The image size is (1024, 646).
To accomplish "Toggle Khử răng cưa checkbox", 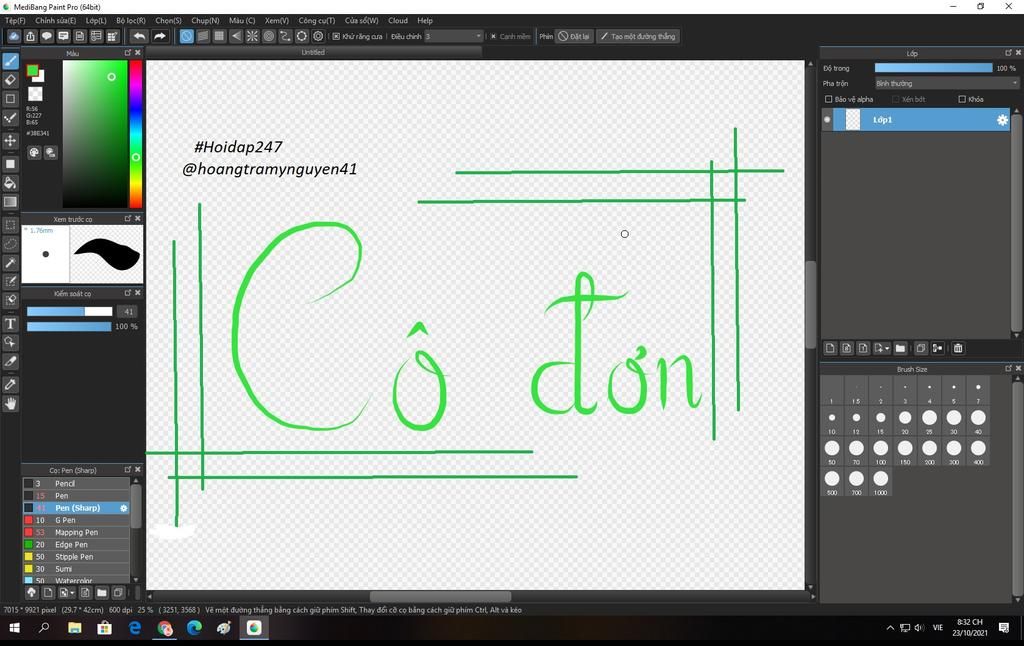I will click(336, 37).
